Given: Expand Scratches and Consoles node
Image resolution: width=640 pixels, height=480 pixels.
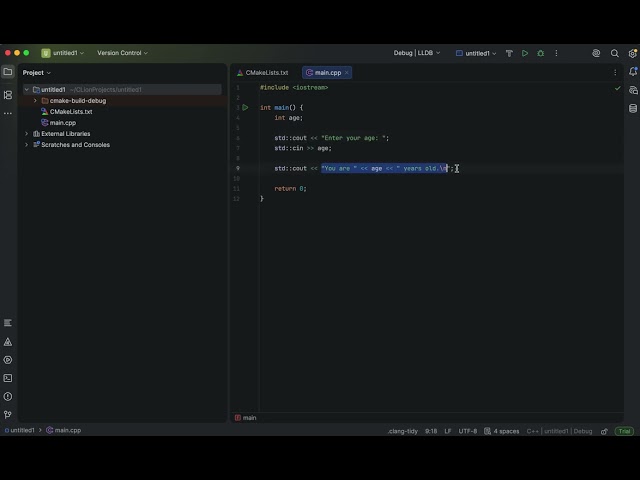Looking at the screenshot, I should [27, 144].
